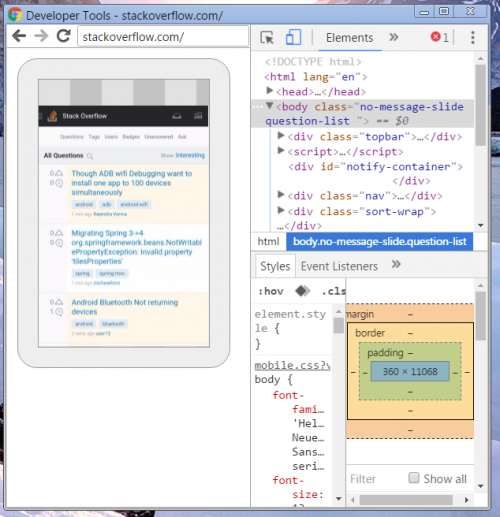This screenshot has height=517, width=500.
Task: Open the Styles tab
Action: [x=275, y=266]
